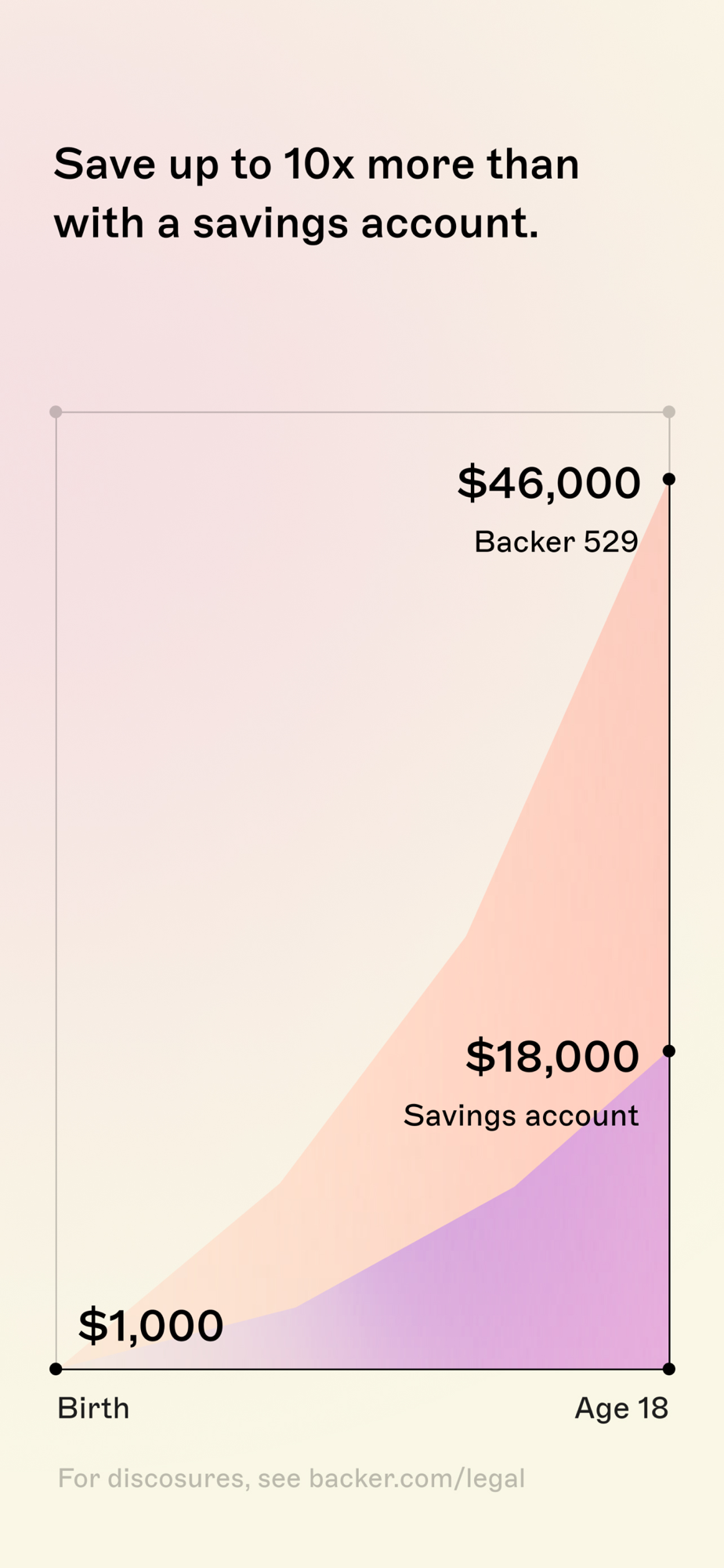This screenshot has width=724, height=1568.
Task: Select the Savings account label
Action: tap(521, 1116)
